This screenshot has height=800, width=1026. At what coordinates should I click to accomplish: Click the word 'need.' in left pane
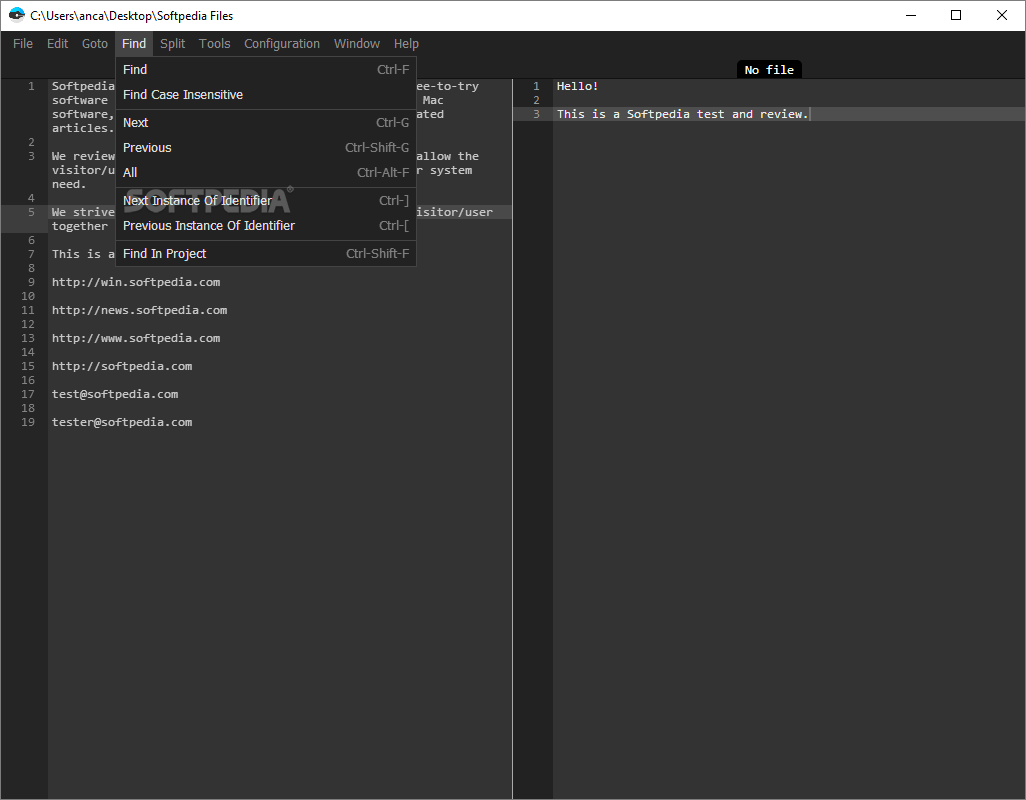click(x=69, y=184)
